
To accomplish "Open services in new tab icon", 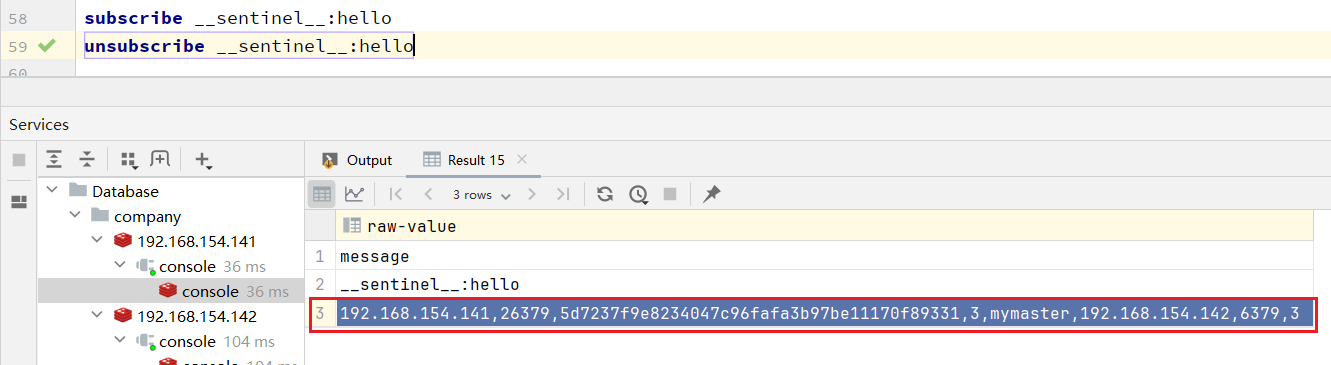I will (x=160, y=160).
